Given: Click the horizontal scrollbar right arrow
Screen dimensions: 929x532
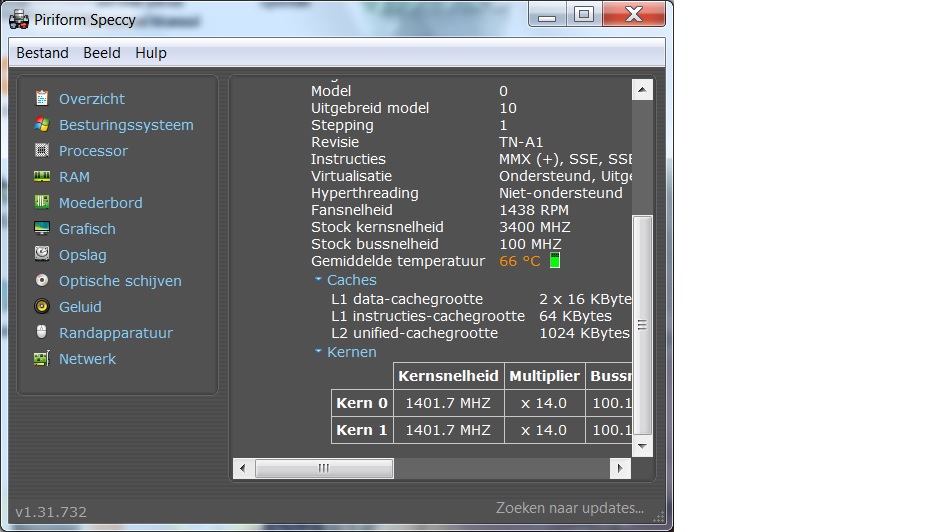Looking at the screenshot, I should [620, 468].
